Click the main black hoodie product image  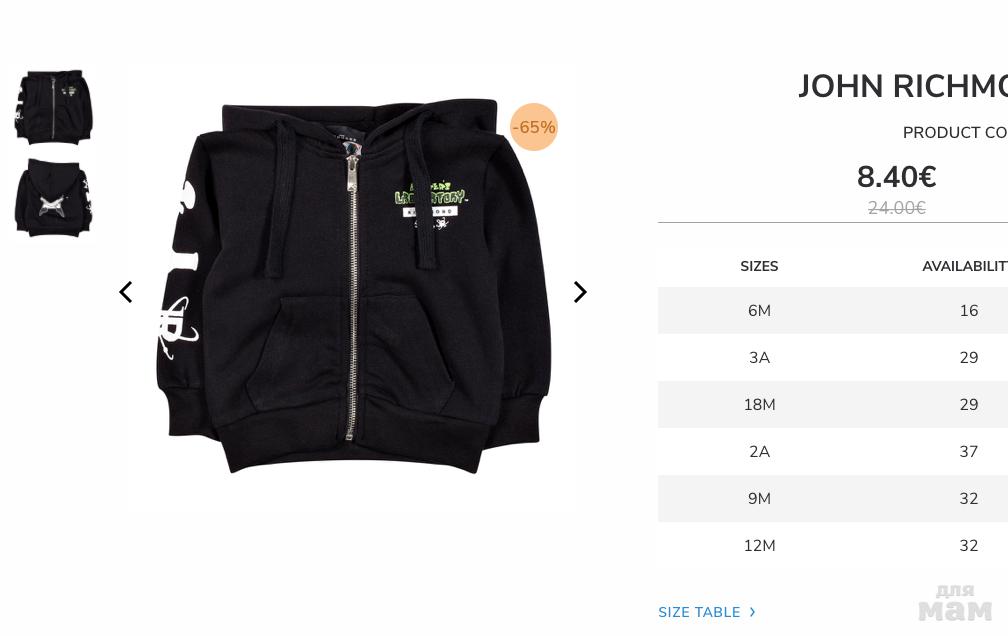click(x=353, y=286)
